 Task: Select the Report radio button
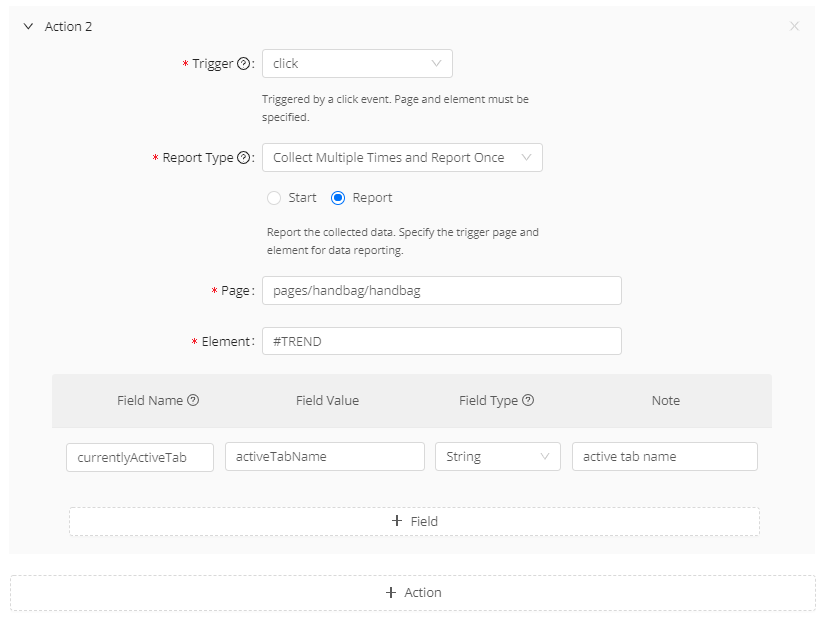point(338,198)
